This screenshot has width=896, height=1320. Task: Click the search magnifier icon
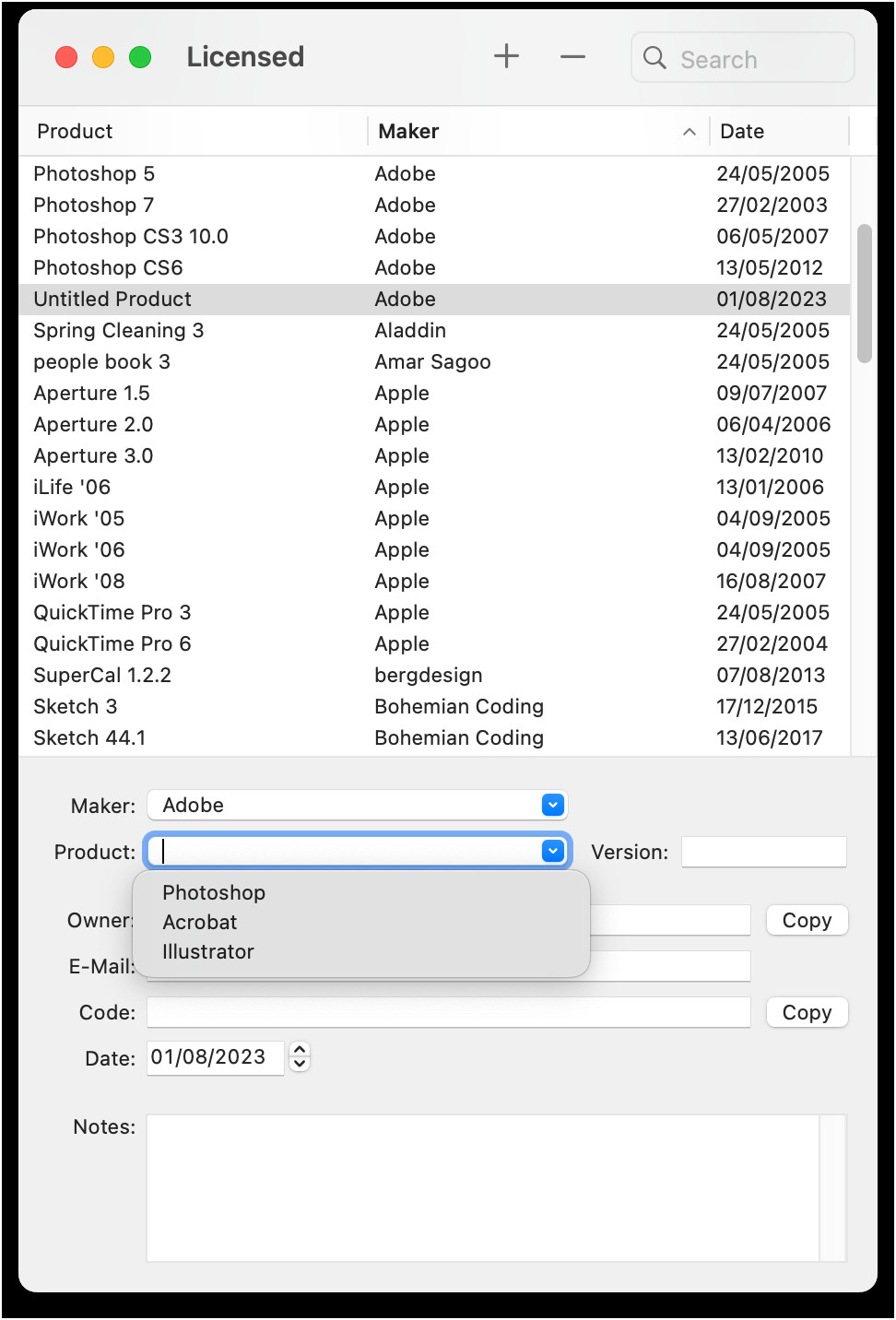tap(654, 58)
